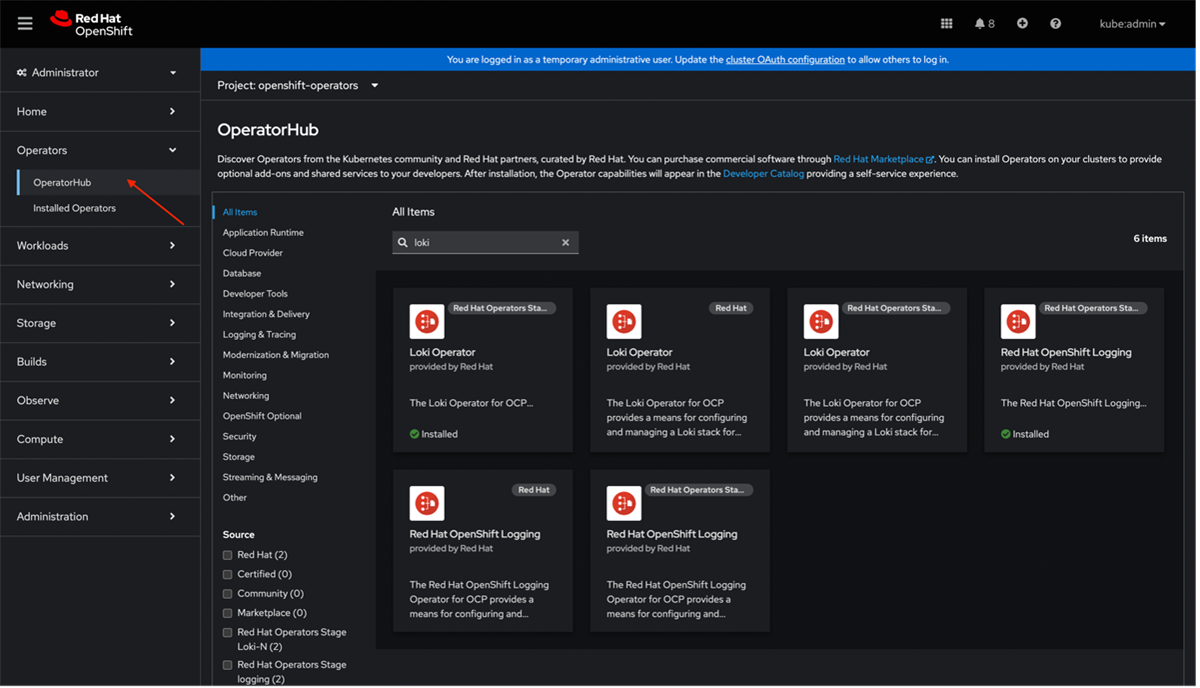Open the Project: openshift-operators dropdown
Image resolution: width=1200 pixels, height=688 pixels.
click(296, 86)
